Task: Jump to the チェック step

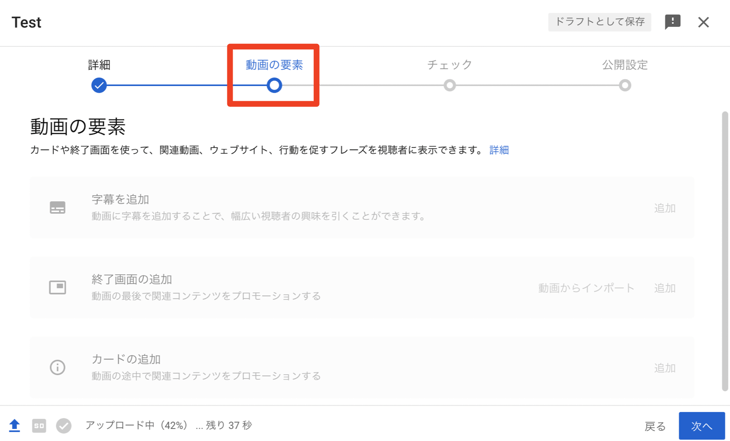Action: click(x=450, y=85)
